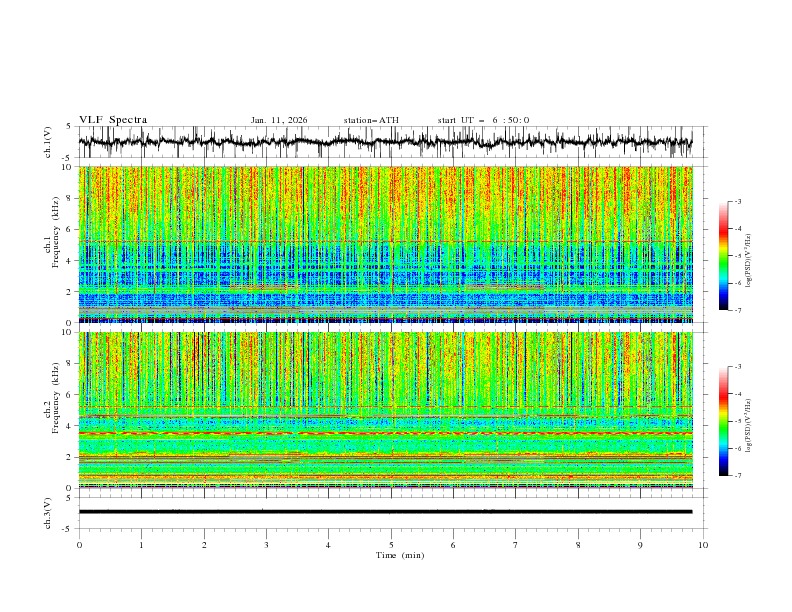Click the time axis tick label '0'
The width and height of the screenshot is (792, 612).
point(79,545)
